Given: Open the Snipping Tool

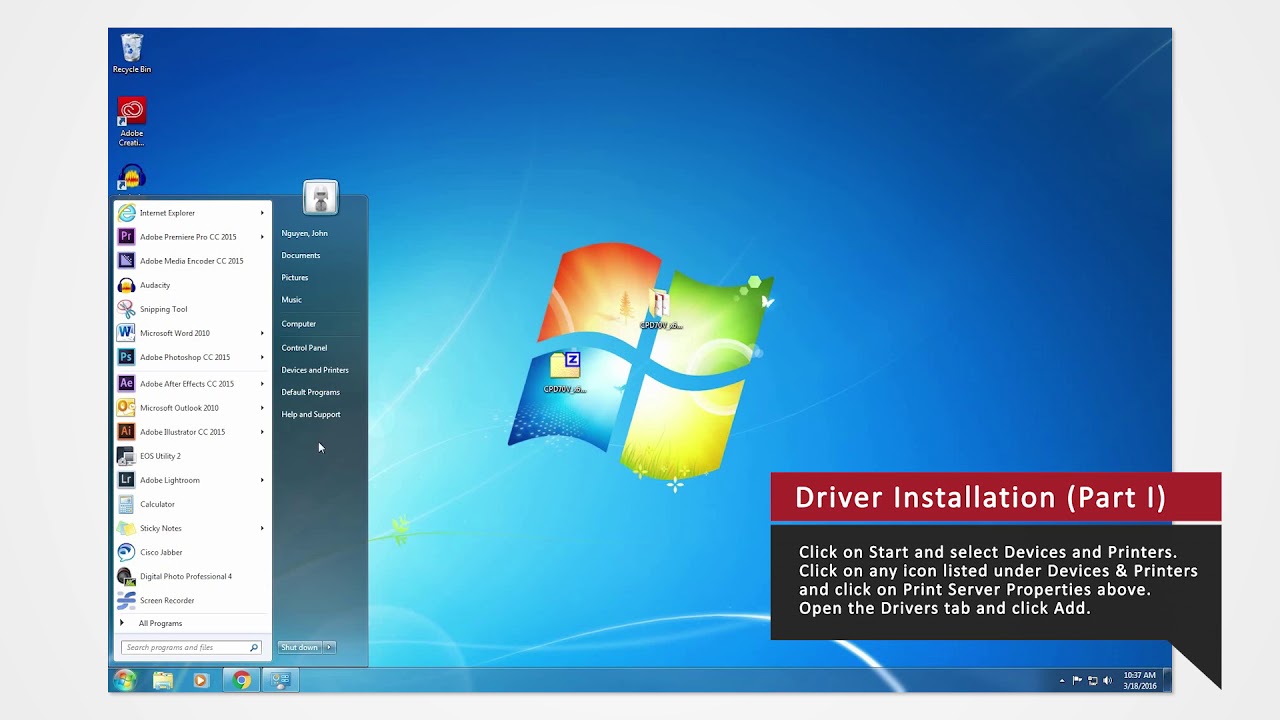Looking at the screenshot, I should 191,309.
